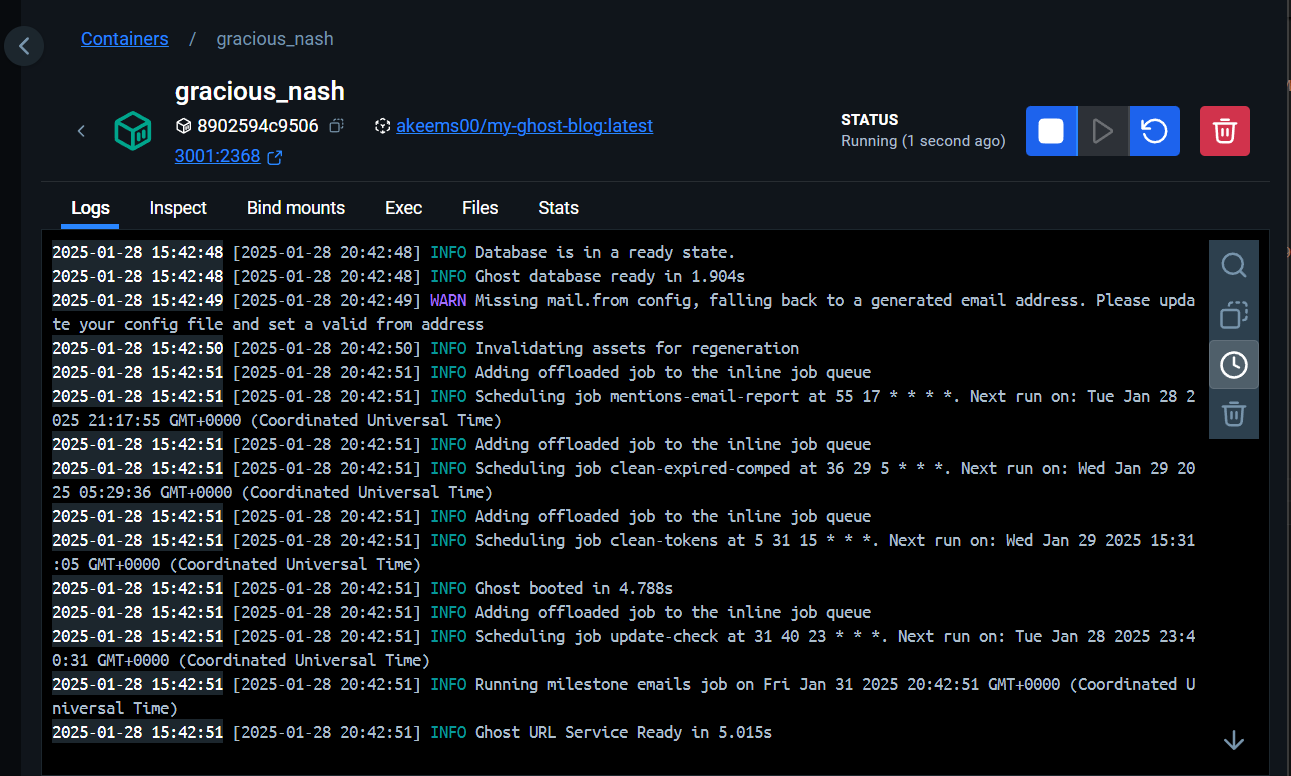Click 'Running milestone emails job' log line
1291x776 pixels.
pos(623,696)
